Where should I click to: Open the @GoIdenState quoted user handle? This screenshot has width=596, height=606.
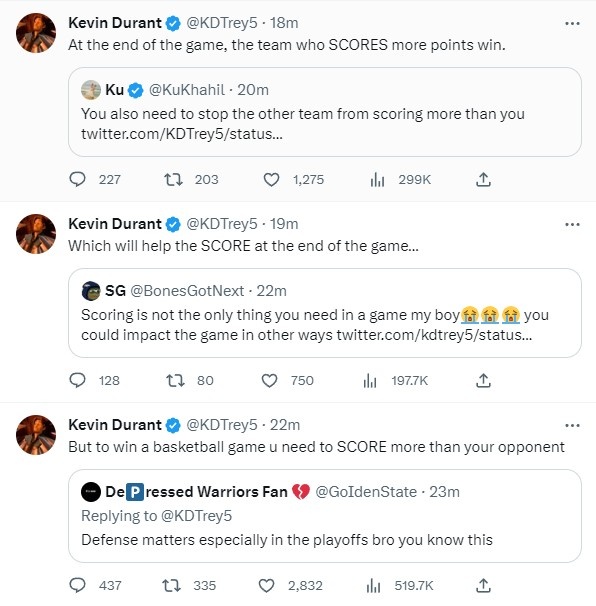366,492
